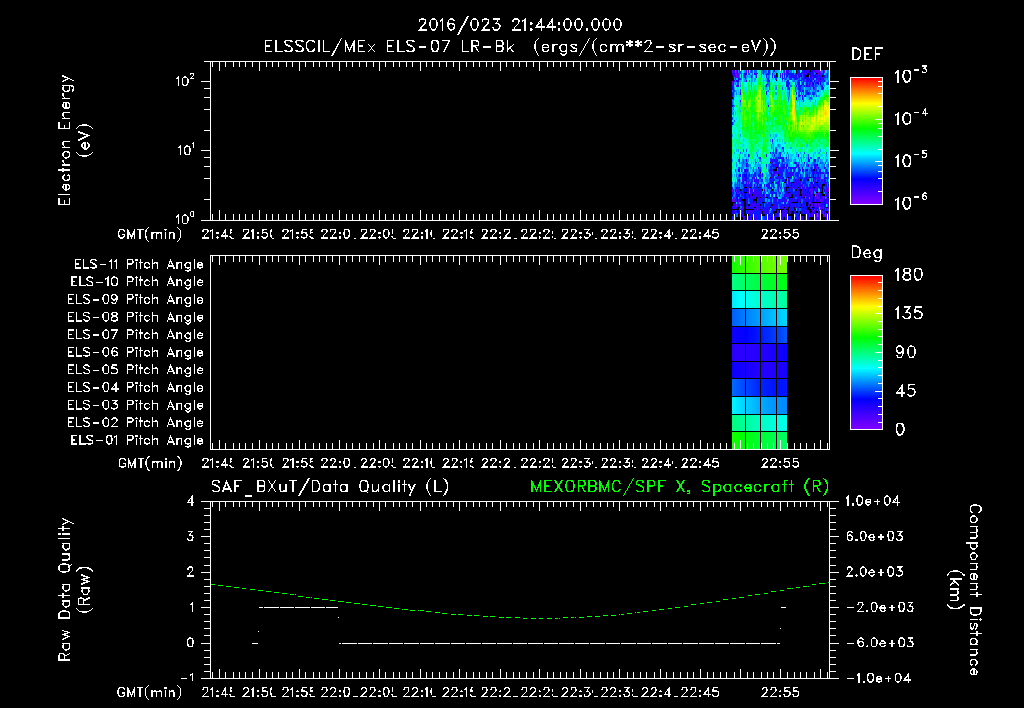This screenshot has height=708, width=1024.
Task: Click the 1.0e+04 distance tick label
Action: pos(872,501)
